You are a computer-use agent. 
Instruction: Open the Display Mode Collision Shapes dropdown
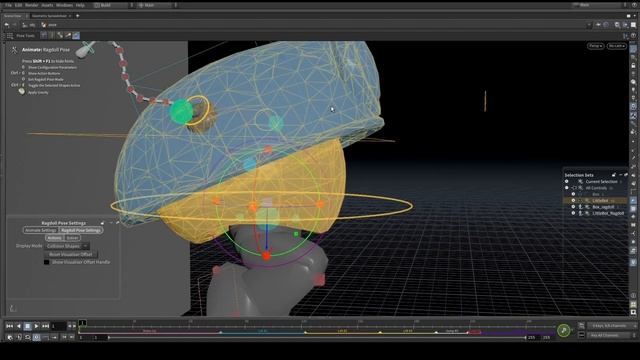pos(67,246)
